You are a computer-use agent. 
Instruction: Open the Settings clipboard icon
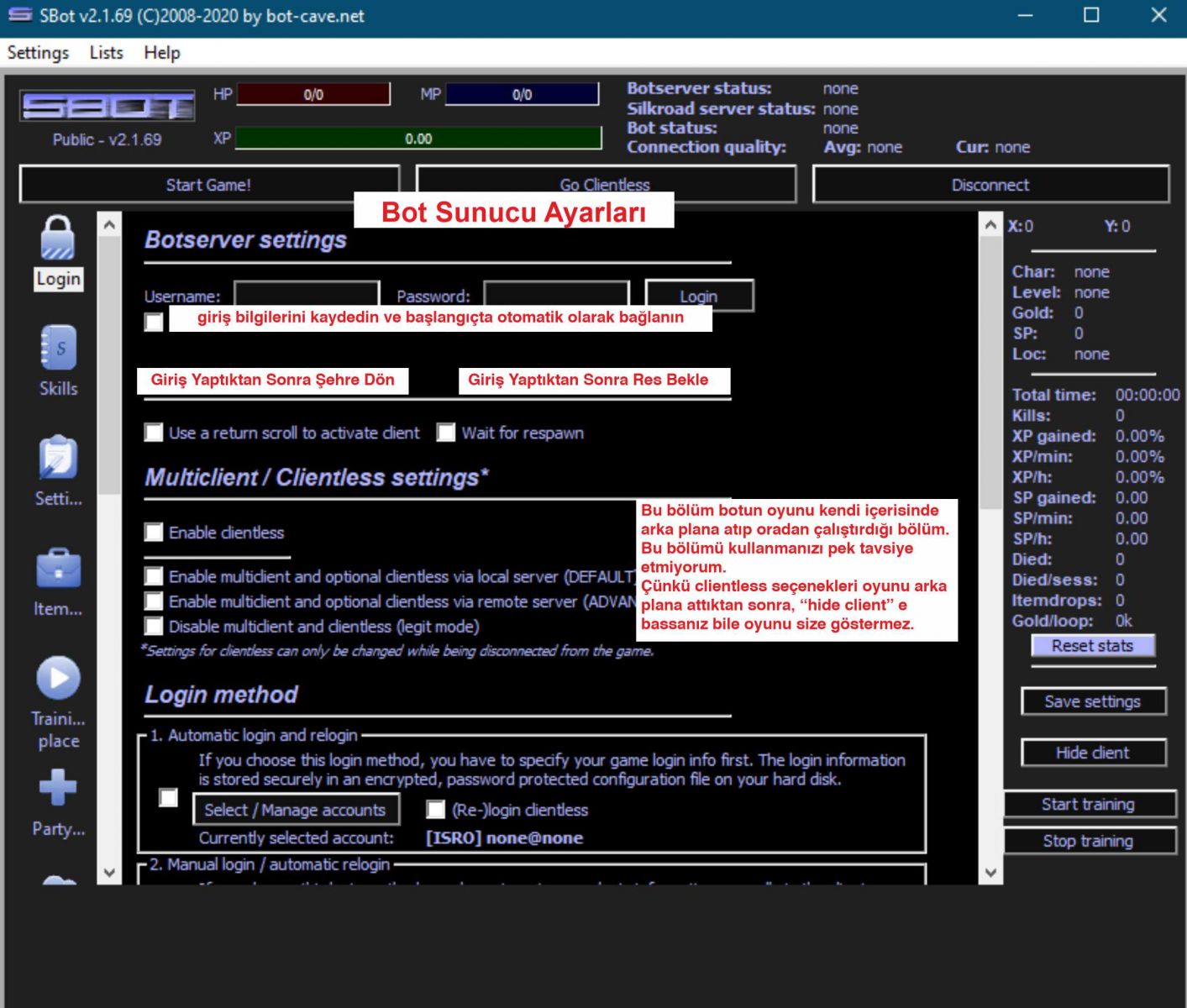tap(59, 458)
